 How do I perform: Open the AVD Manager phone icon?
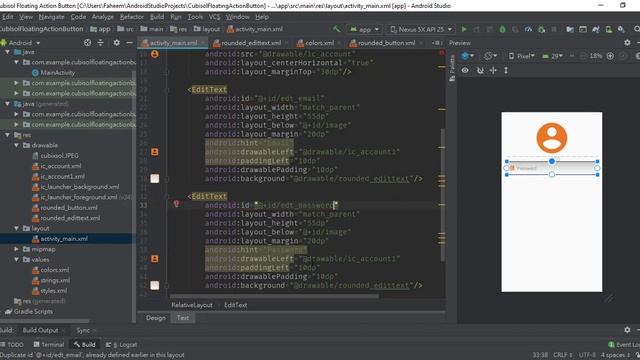coord(608,29)
